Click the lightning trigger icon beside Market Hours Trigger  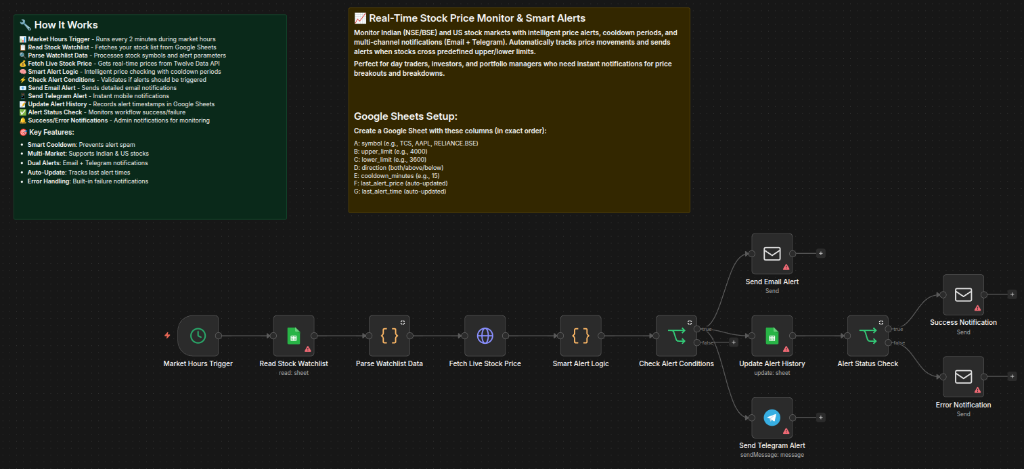point(167,336)
